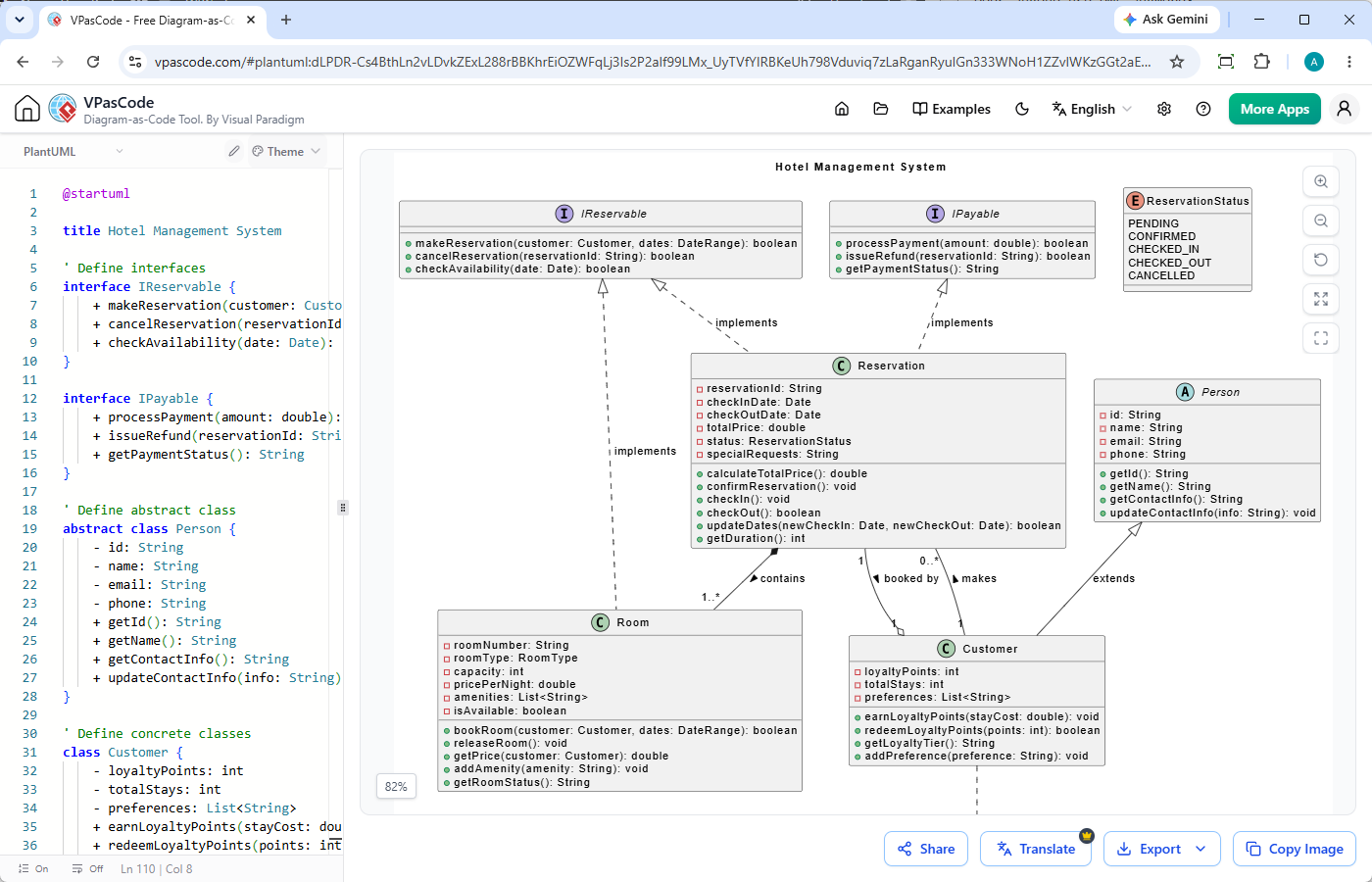Open the user account icon

(1345, 109)
